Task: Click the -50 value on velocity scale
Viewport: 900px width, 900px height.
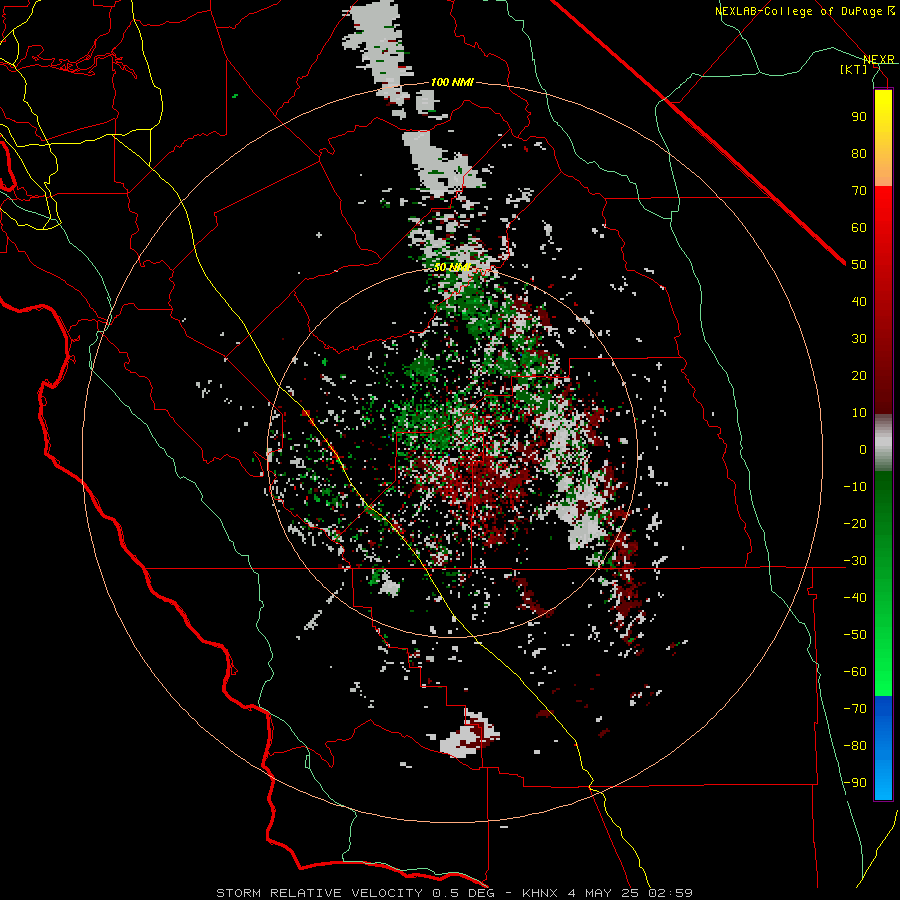Action: 855,635
